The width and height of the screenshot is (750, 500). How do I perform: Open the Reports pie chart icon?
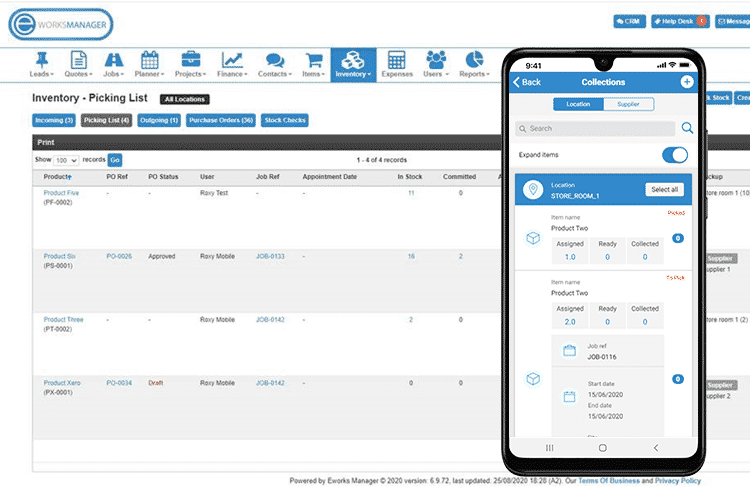click(x=475, y=63)
